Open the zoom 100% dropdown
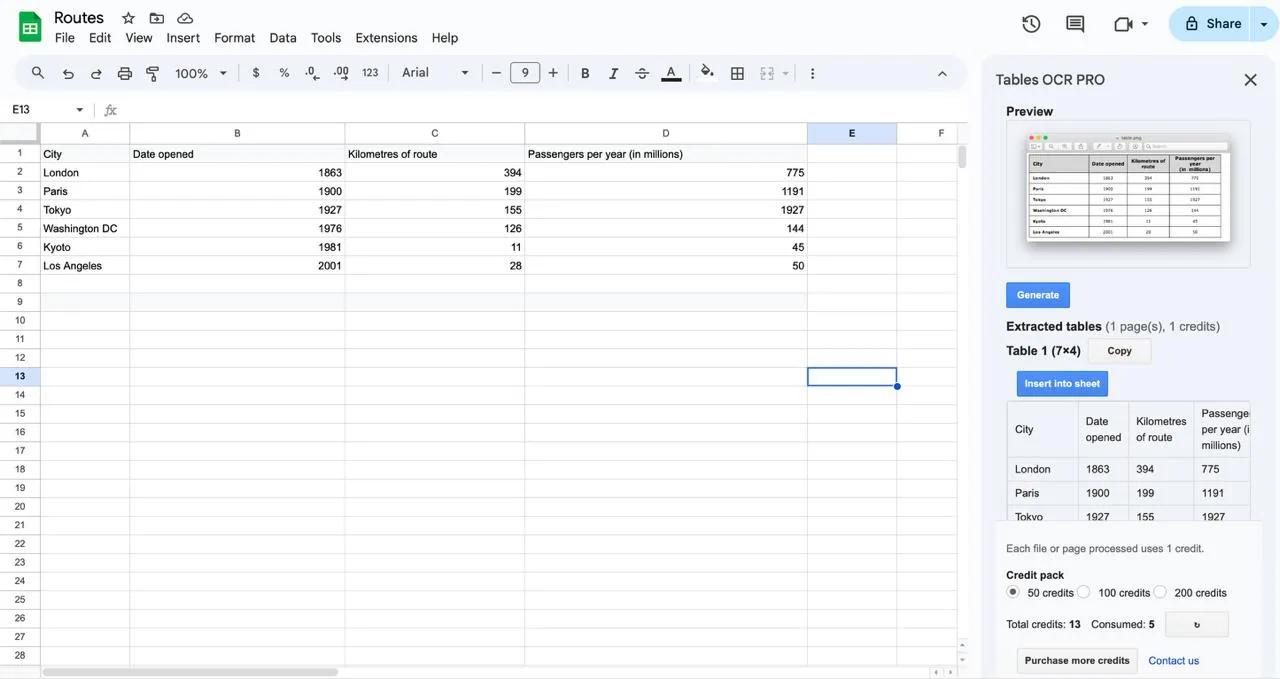1280x679 pixels. 201,73
